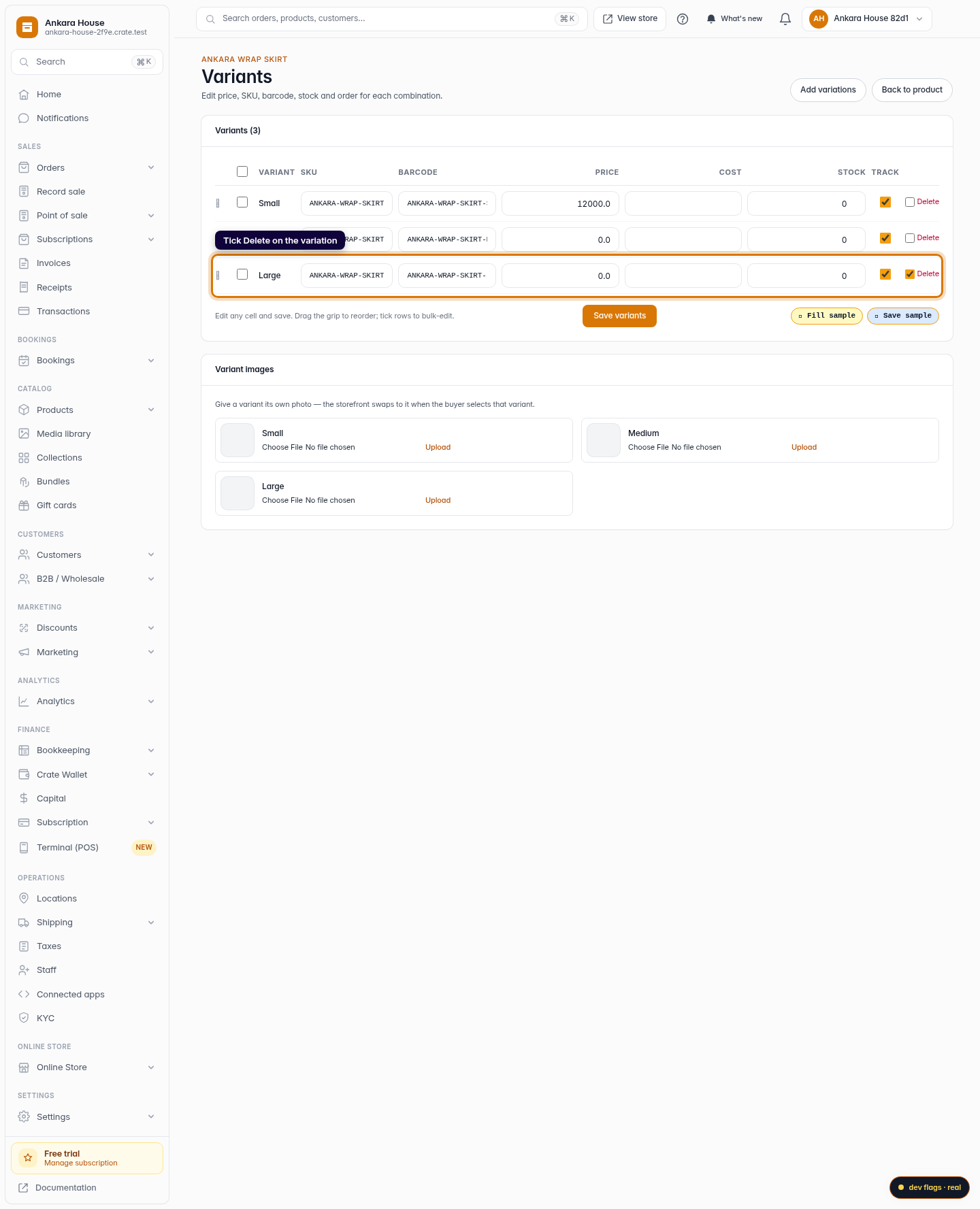Screen dimensions: 980x1209
Task: Open Locations under Operations
Action: point(87,899)
